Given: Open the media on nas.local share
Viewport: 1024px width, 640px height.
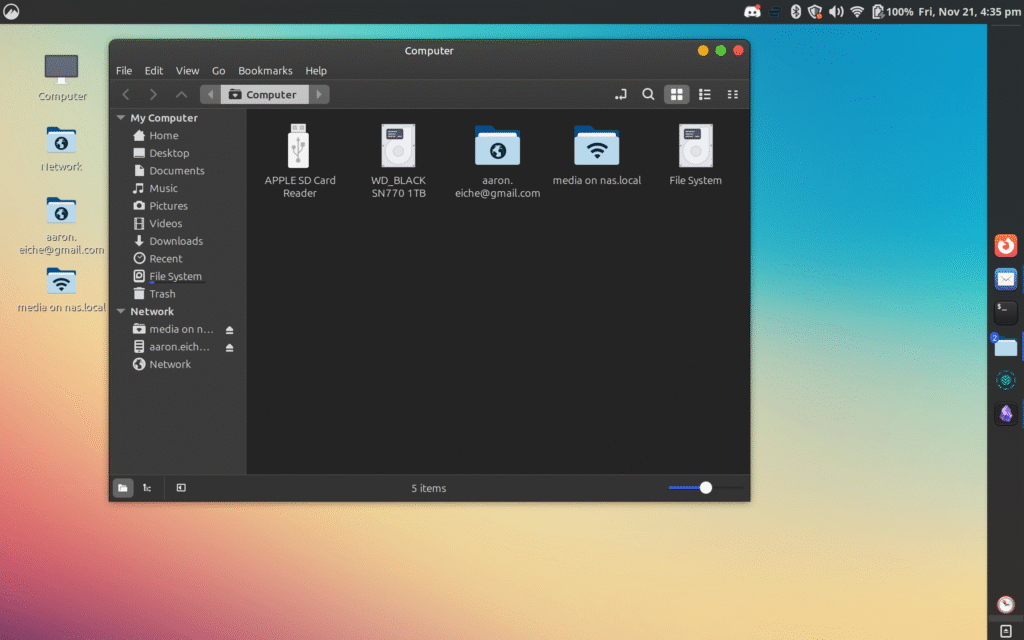Looking at the screenshot, I should (596, 147).
